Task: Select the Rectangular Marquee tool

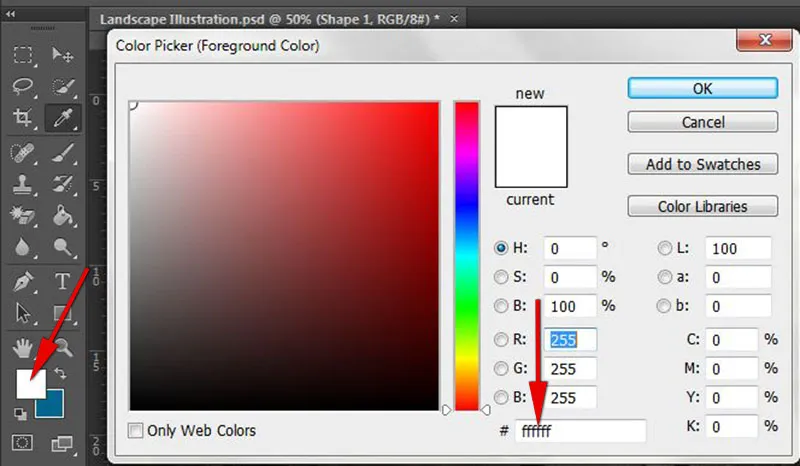Action: [23, 54]
